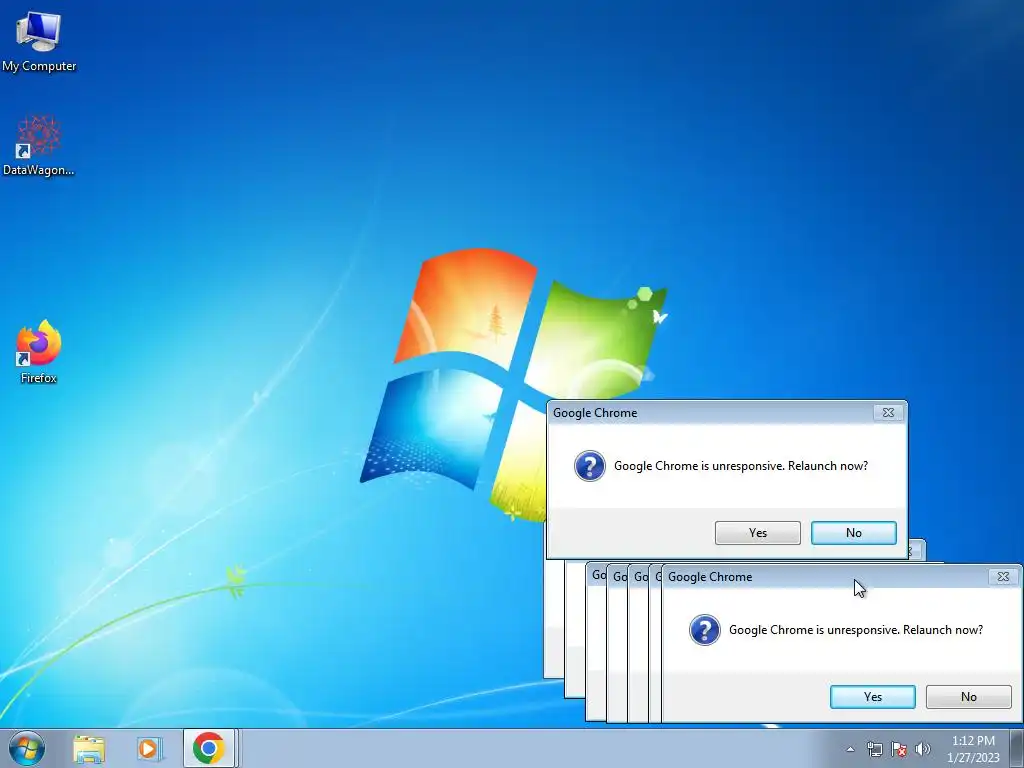Click No in the front lower Chrome dialog

(968, 697)
